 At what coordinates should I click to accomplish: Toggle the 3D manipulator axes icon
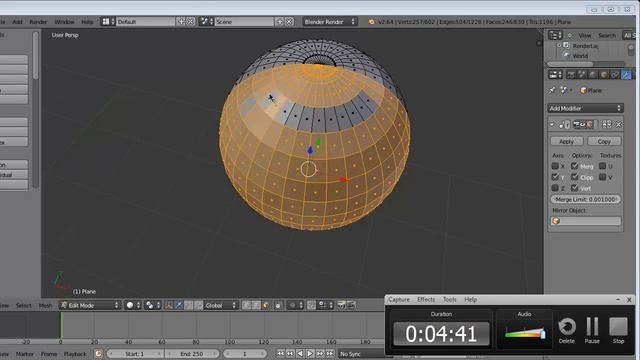pyautogui.click(x=169, y=305)
